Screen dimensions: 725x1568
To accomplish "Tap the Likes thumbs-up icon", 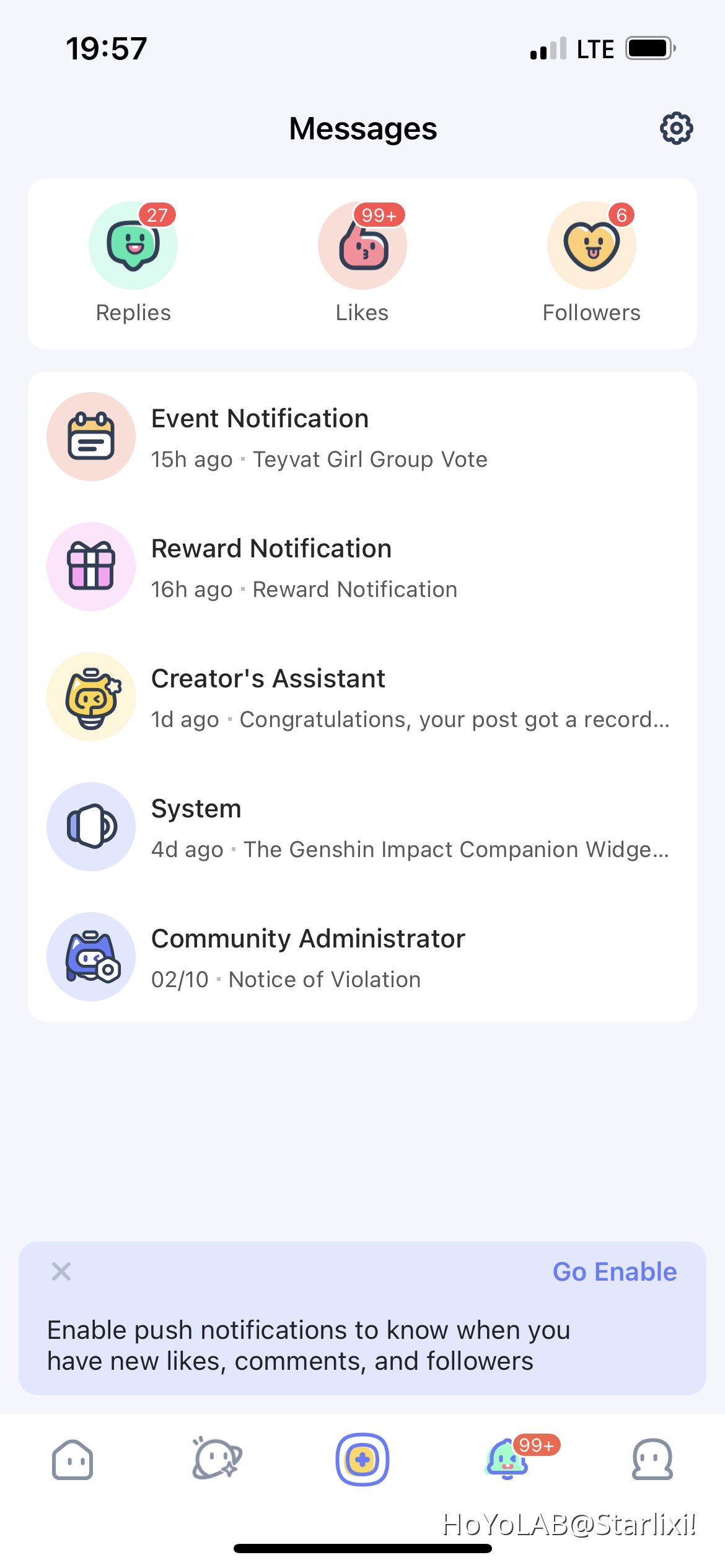I will point(362,245).
